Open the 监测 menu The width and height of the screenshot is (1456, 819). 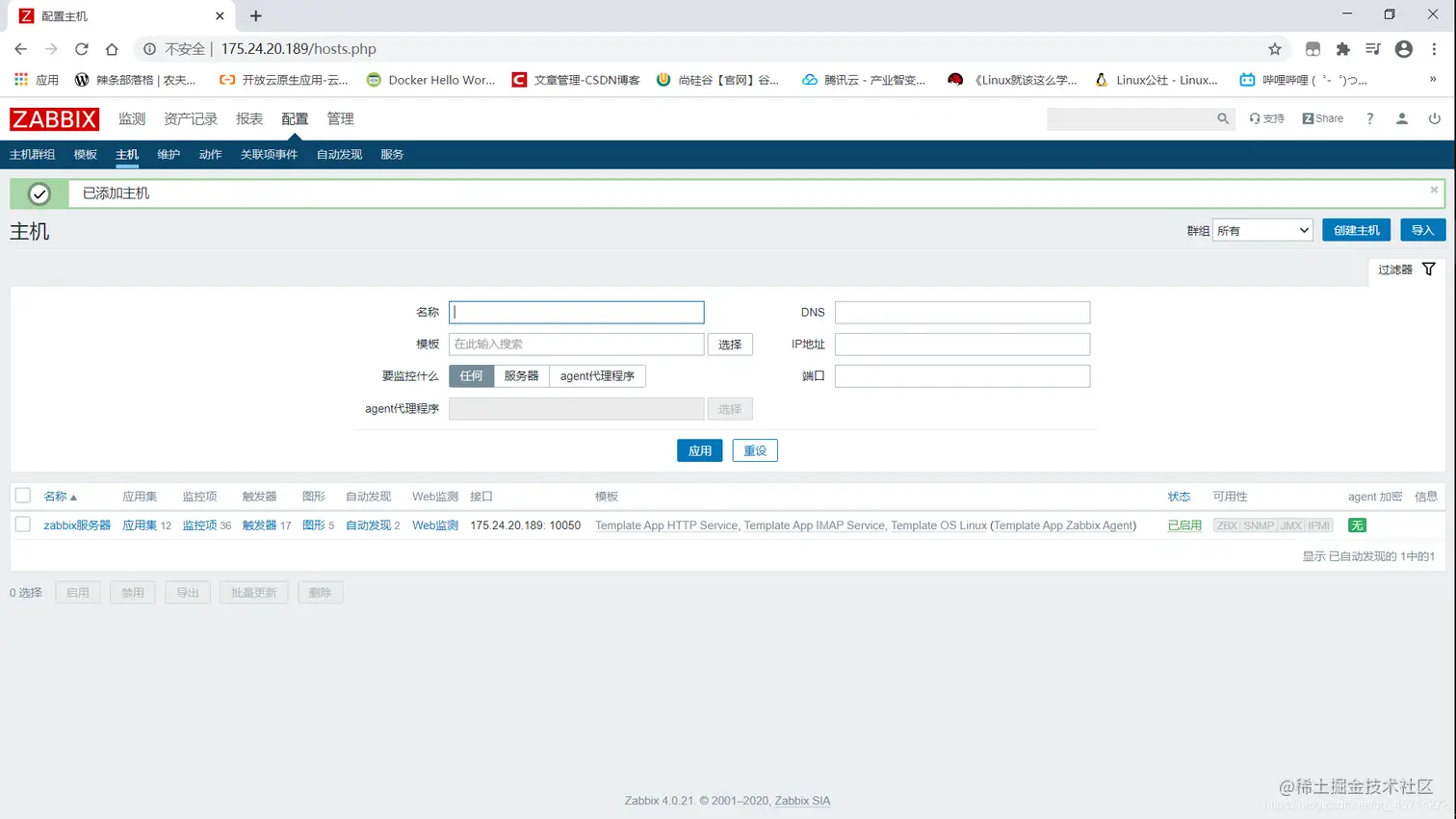pyautogui.click(x=132, y=118)
